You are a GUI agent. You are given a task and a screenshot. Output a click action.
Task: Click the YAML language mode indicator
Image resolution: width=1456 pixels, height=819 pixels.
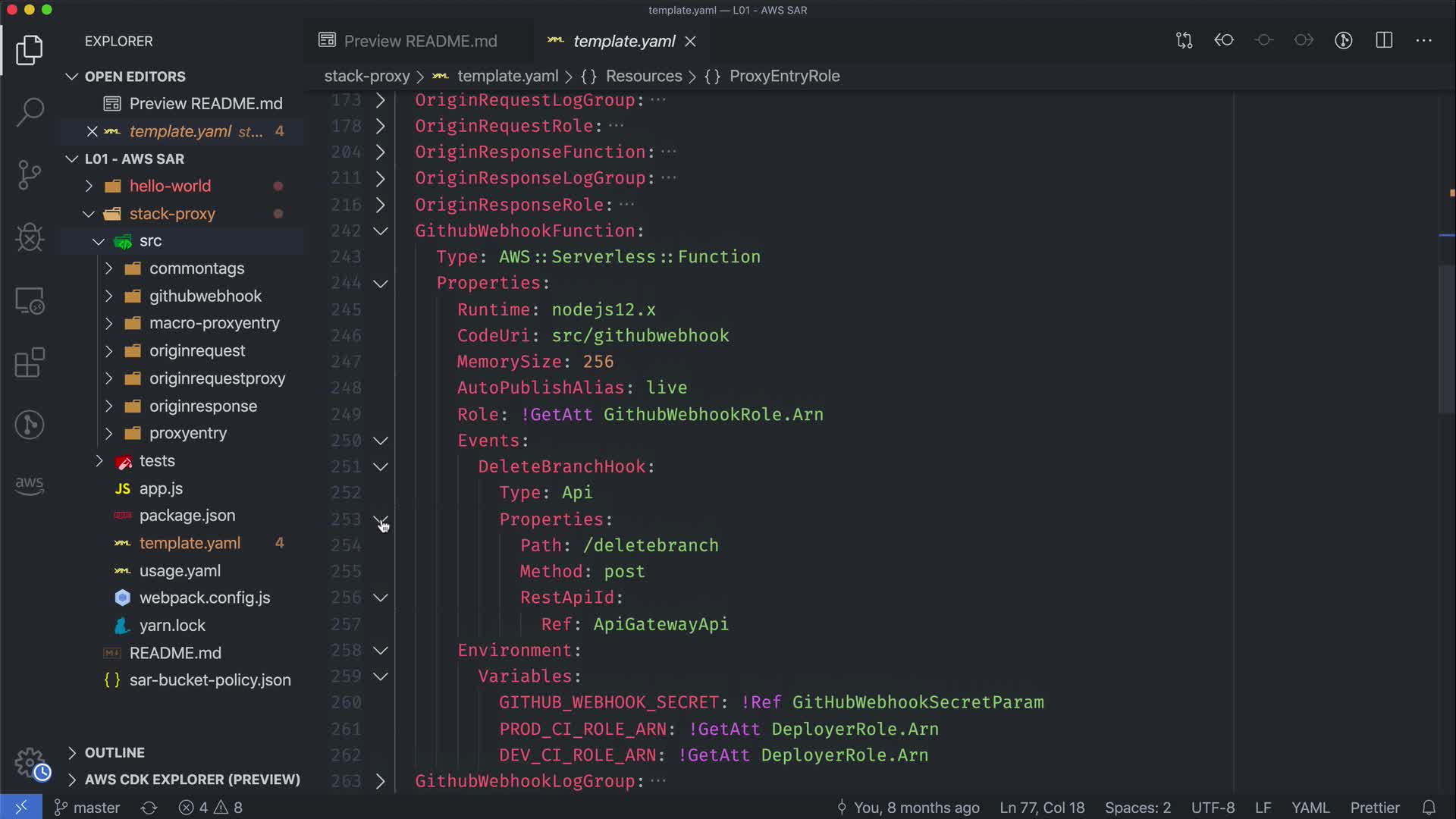coord(1310,808)
